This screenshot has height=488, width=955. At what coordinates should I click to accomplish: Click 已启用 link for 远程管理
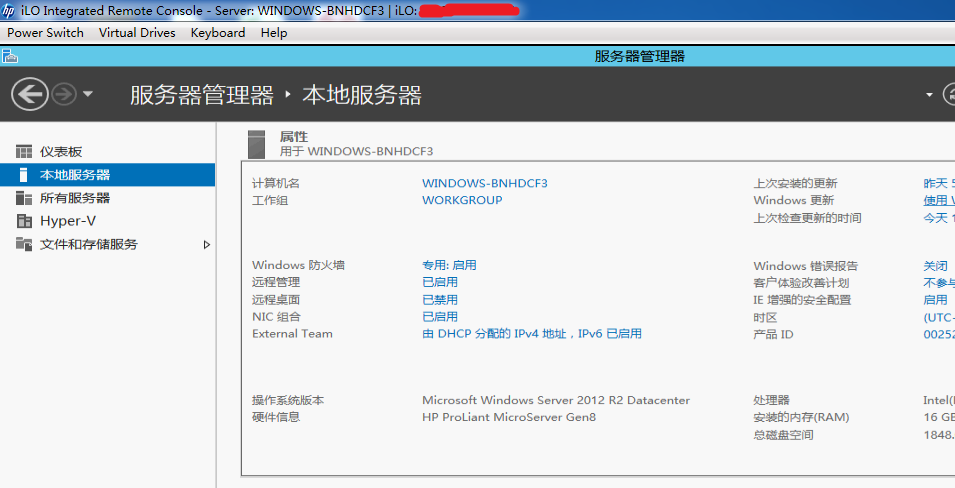[440, 282]
